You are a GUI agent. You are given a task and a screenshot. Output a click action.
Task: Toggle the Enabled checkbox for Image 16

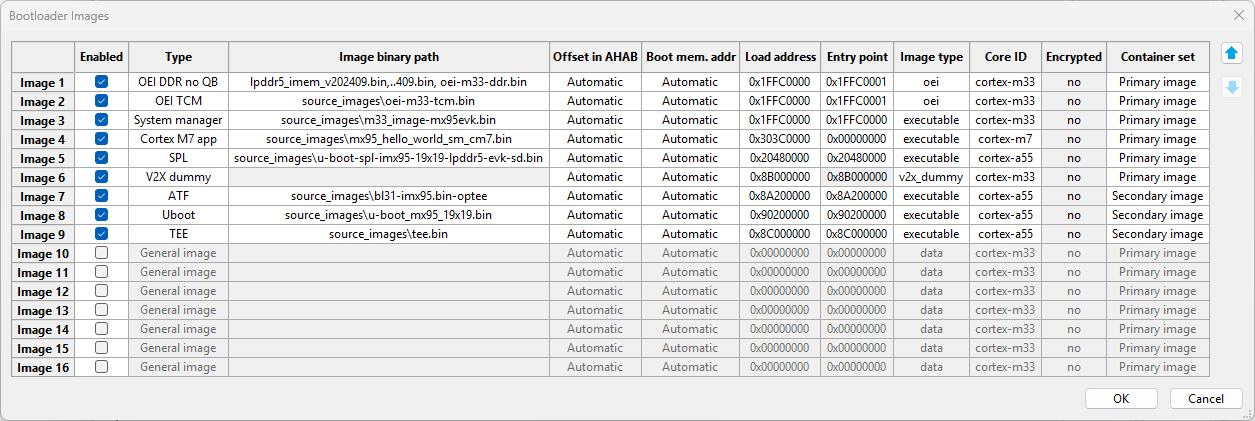(x=101, y=367)
